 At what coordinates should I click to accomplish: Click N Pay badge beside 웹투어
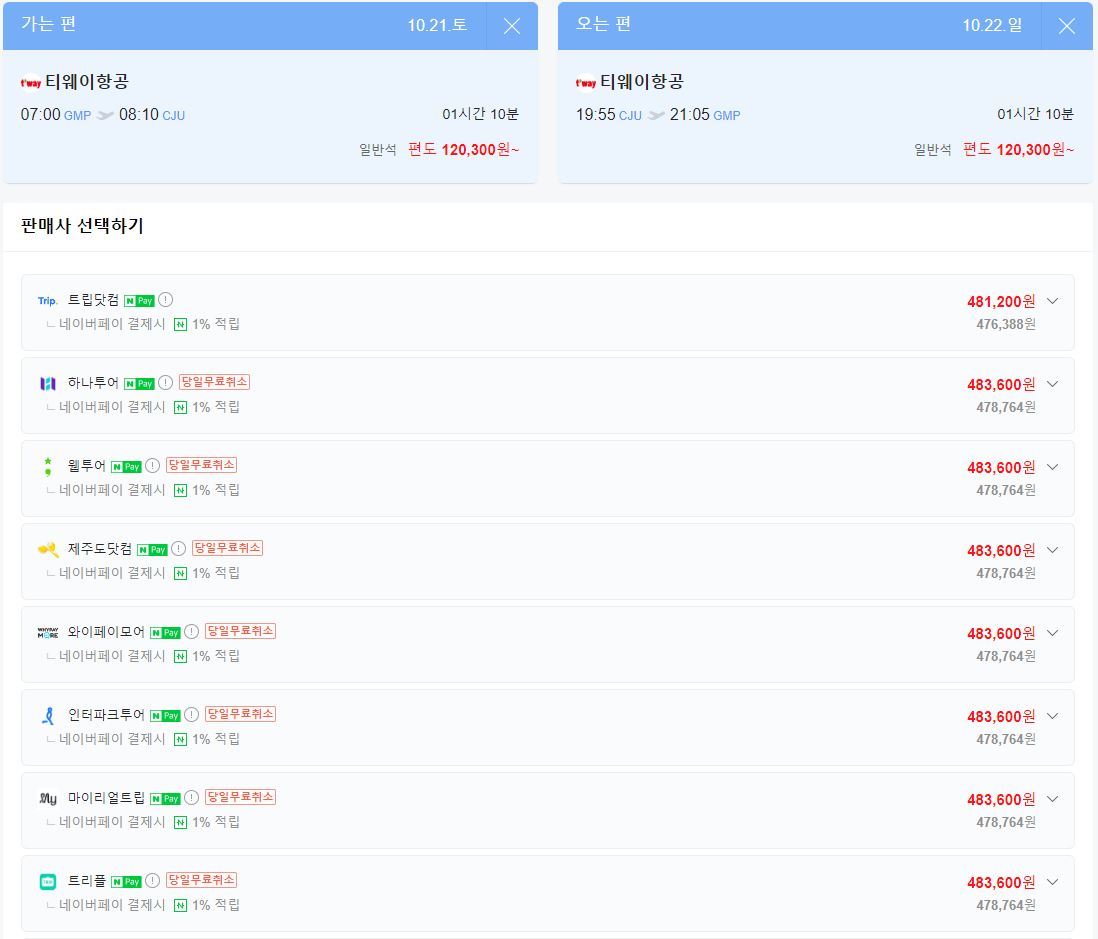click(x=126, y=467)
